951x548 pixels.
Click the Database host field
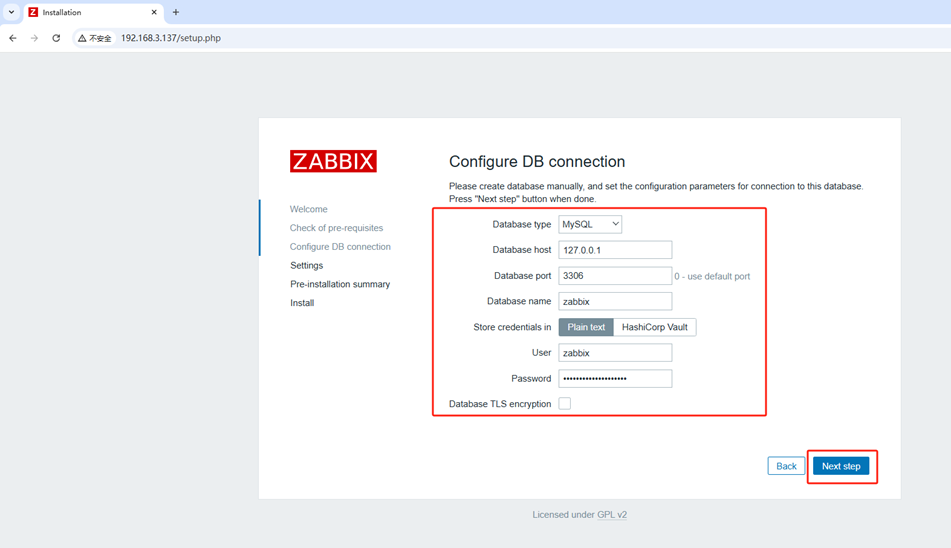click(x=615, y=250)
